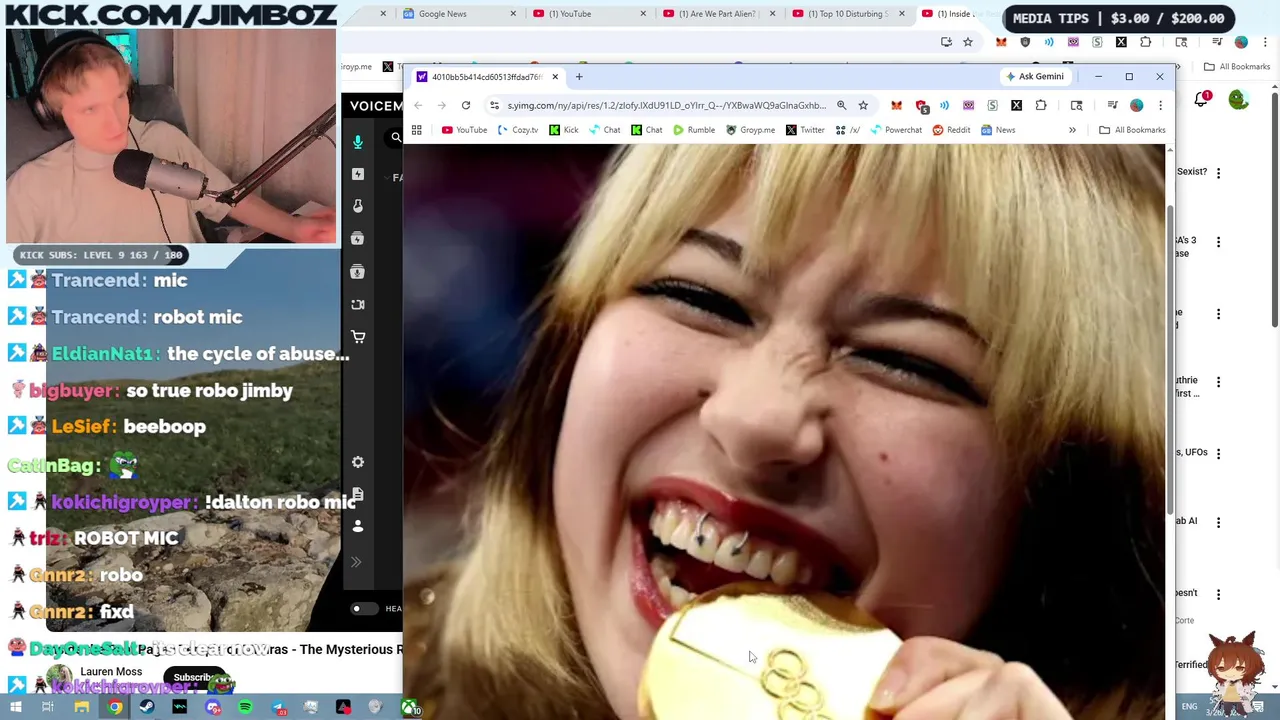Click the medal photo in front window
The image size is (1280, 720).
(x=784, y=432)
